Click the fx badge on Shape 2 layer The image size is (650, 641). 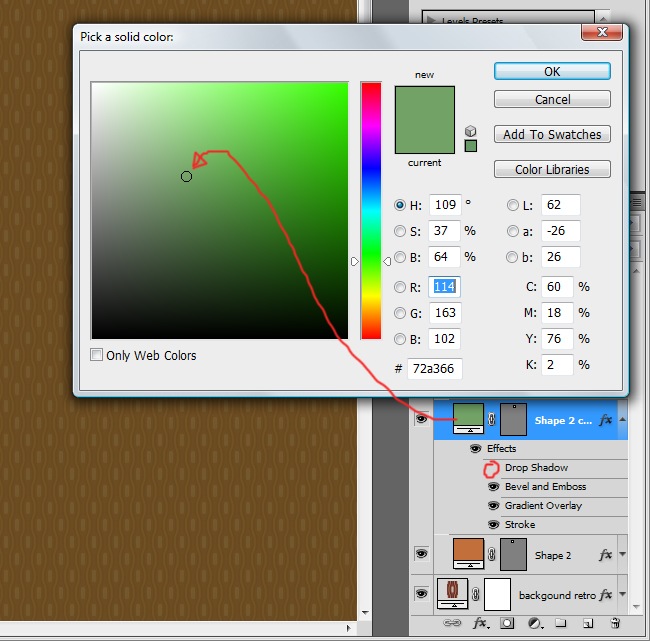[x=606, y=555]
